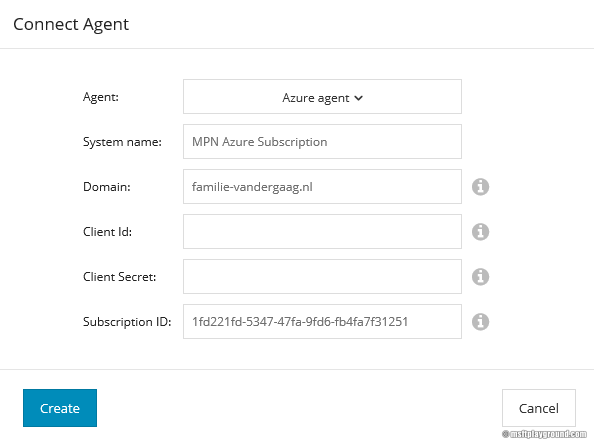Screen dimensions: 594x444
Task: Click the "Subscription ID:" label
Action: [127, 322]
